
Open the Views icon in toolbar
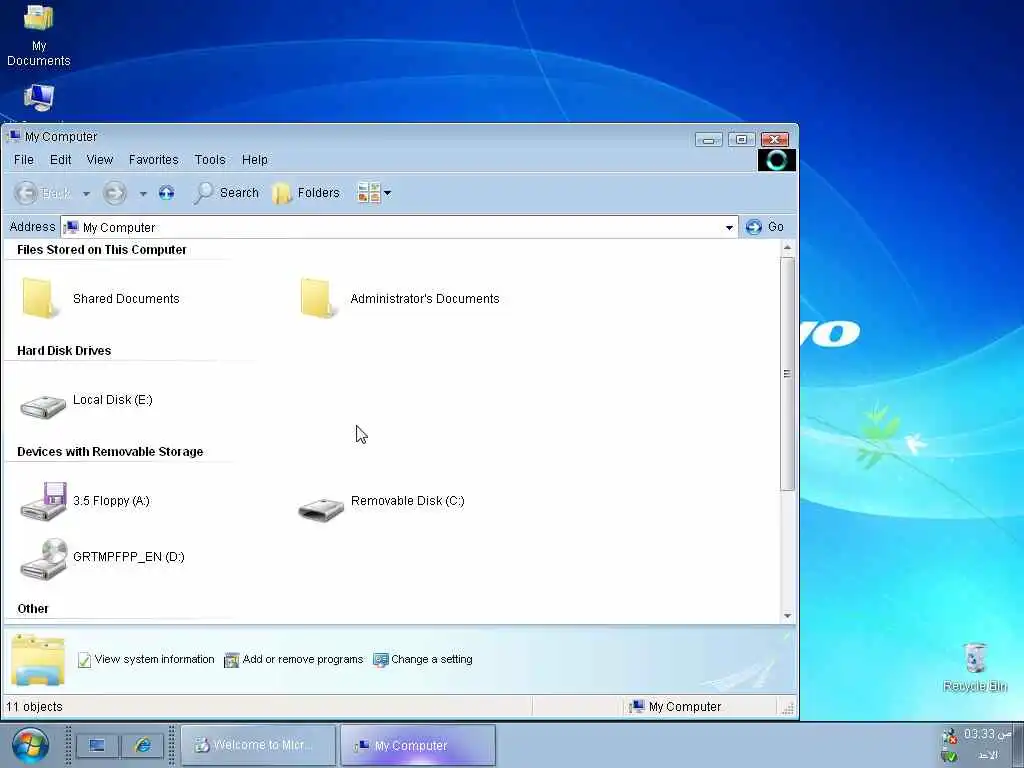point(368,193)
